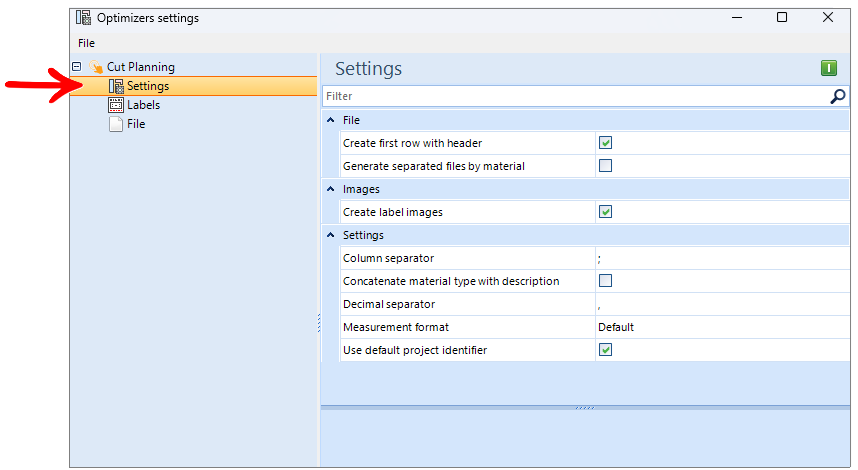Viewport: 858px width, 470px height.
Task: Toggle Create first row with header checkbox
Action: (x=605, y=143)
